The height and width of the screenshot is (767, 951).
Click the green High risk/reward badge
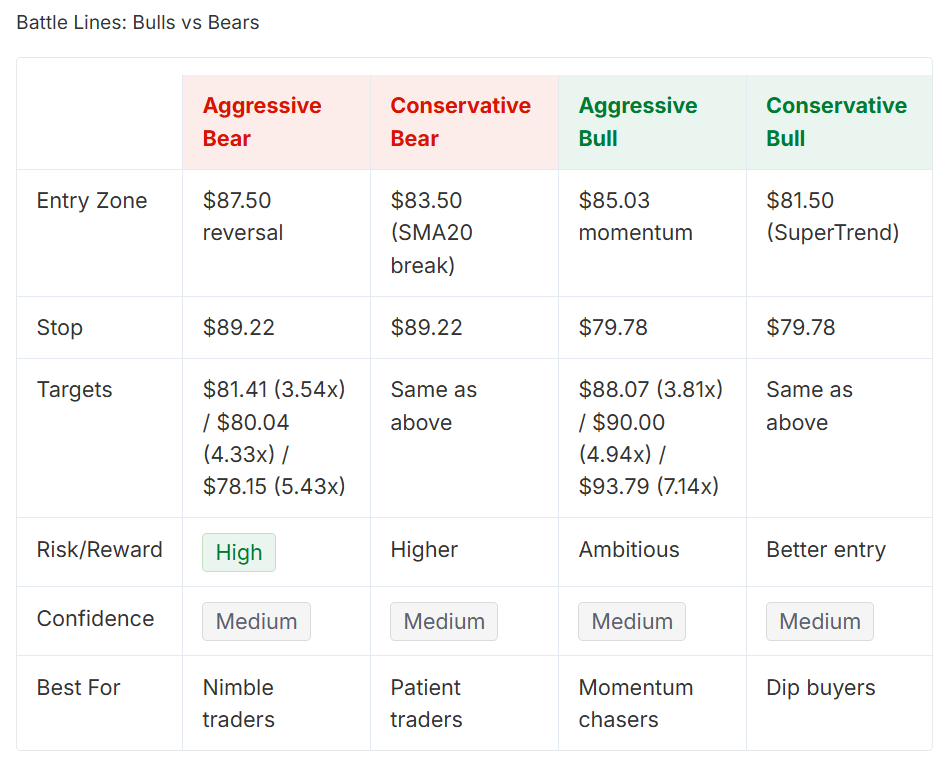[239, 552]
